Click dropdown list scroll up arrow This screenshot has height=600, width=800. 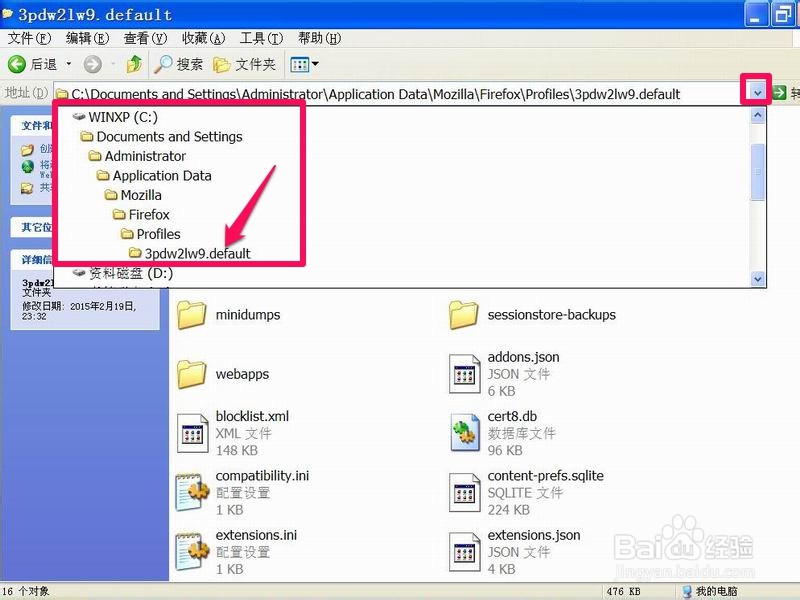[758, 115]
